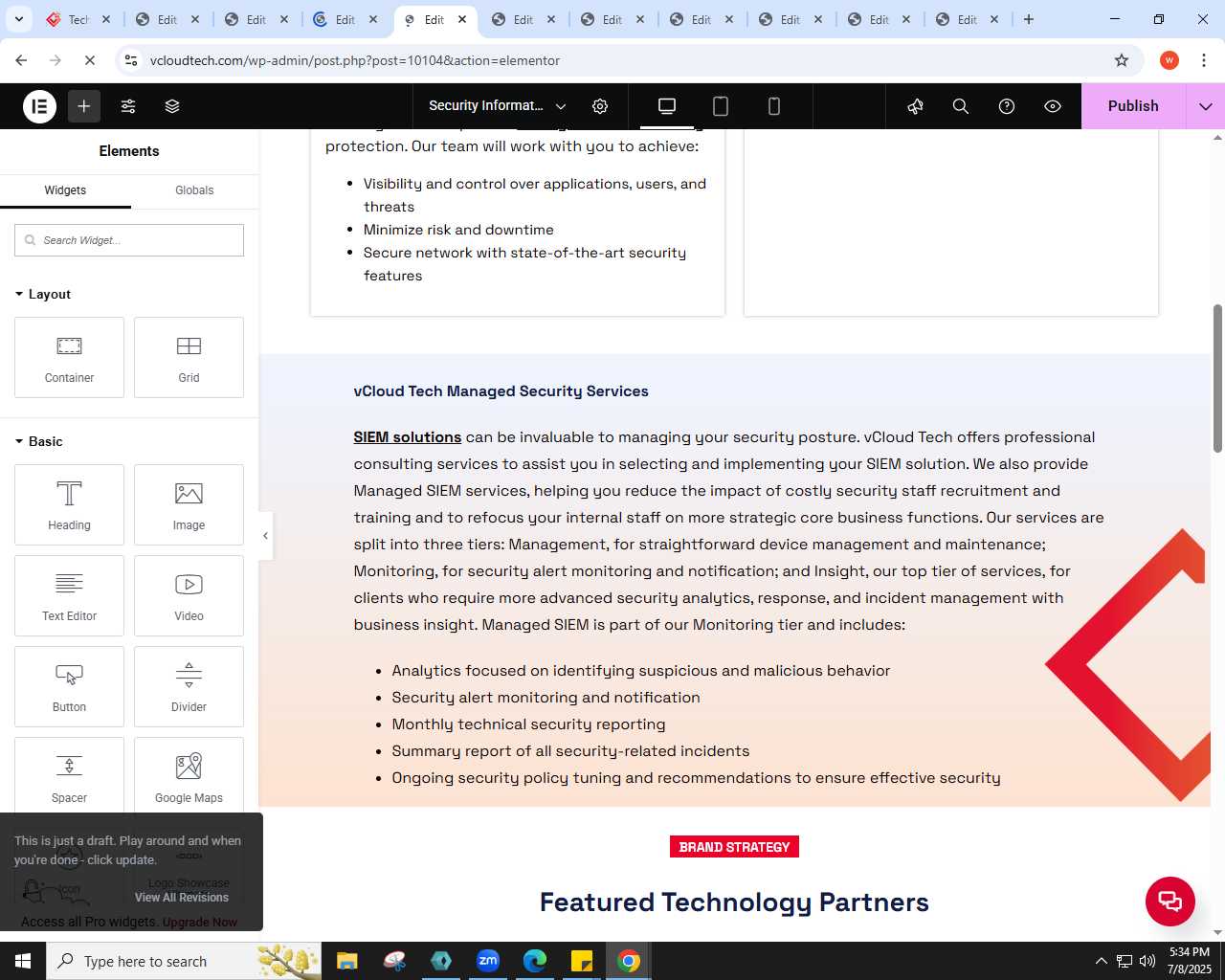Viewport: 1225px width, 980px height.
Task: Open Site Settings sliders icon
Action: click(x=128, y=106)
